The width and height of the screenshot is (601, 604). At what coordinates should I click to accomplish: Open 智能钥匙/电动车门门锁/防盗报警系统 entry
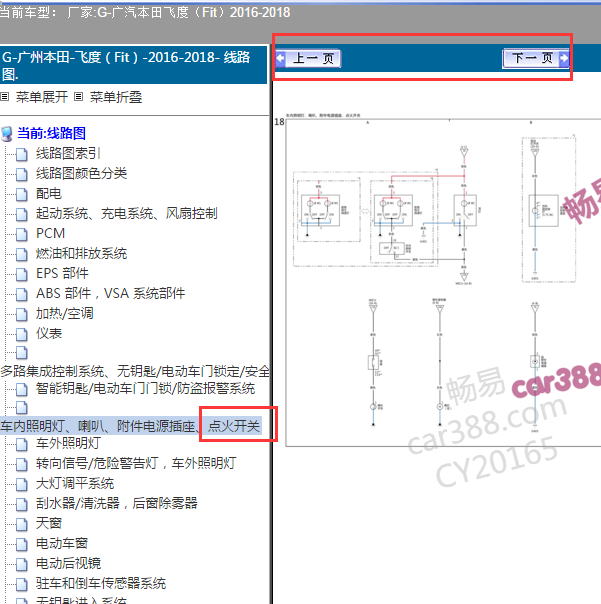[145, 388]
